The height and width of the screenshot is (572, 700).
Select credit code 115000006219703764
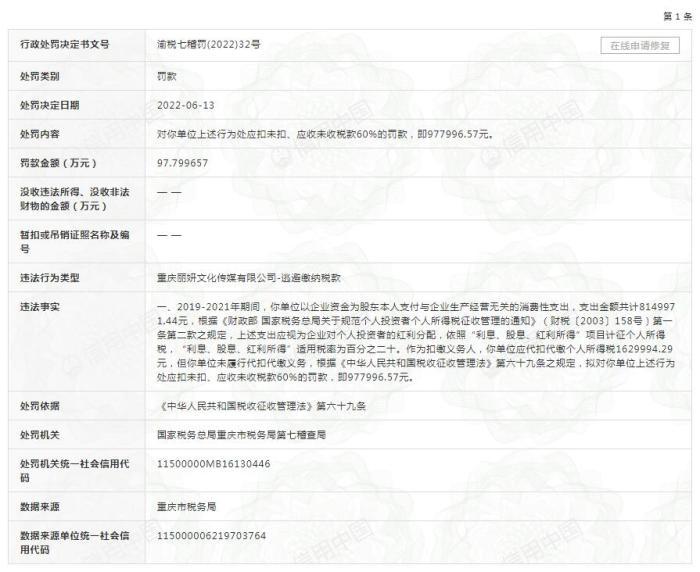pyautogui.click(x=212, y=536)
